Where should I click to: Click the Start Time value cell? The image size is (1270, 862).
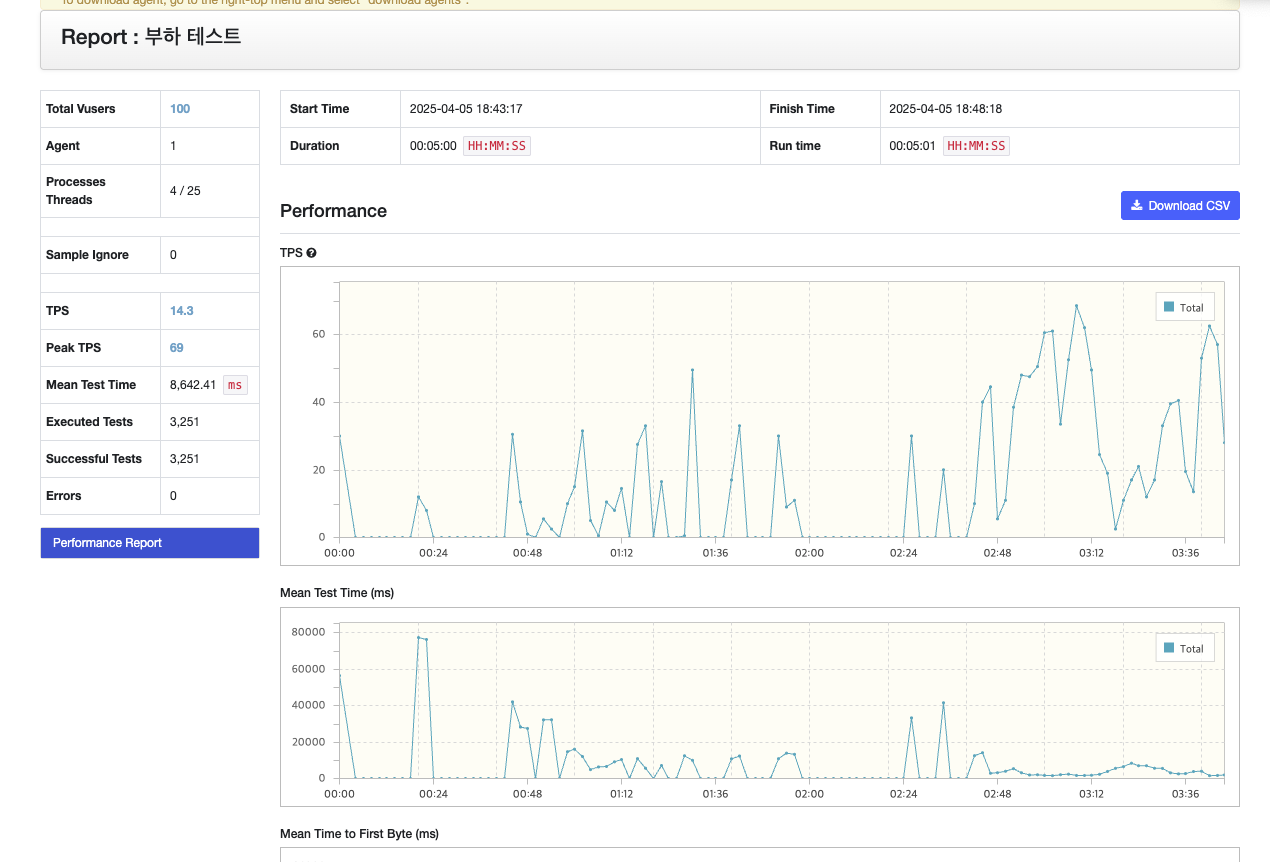pyautogui.click(x=580, y=109)
